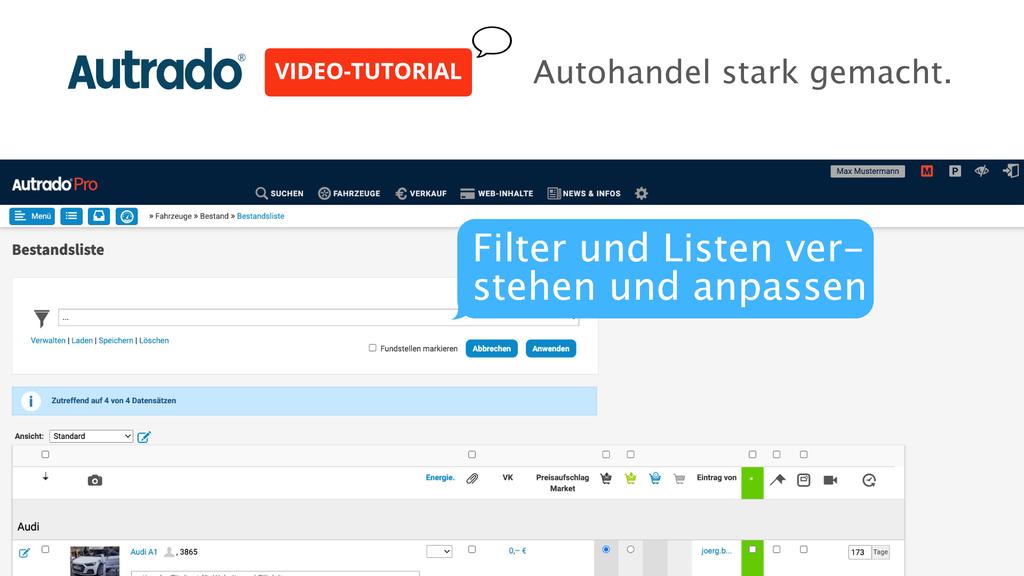
Task: Open the Audi A1 vehicle thumbnail
Action: point(95,561)
